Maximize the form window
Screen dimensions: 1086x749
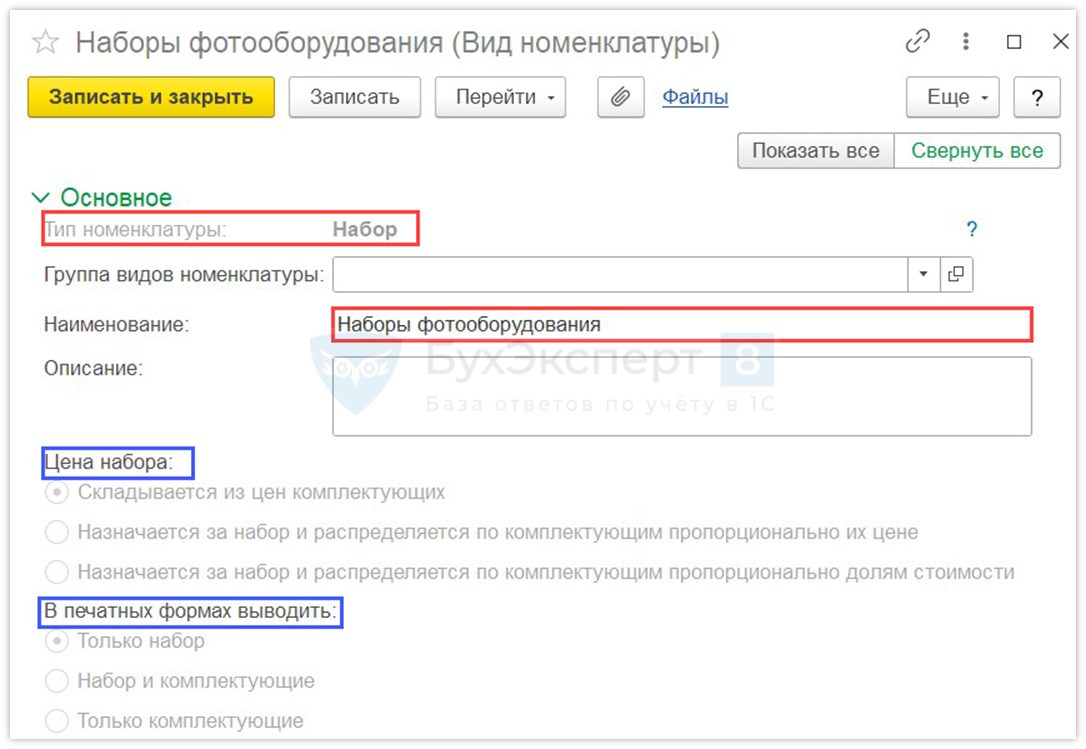point(1013,42)
